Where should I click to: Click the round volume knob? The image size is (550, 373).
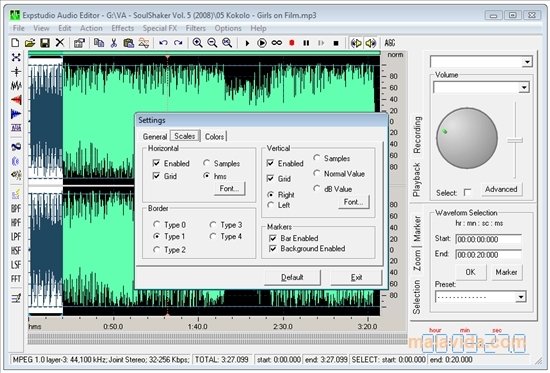coord(467,138)
